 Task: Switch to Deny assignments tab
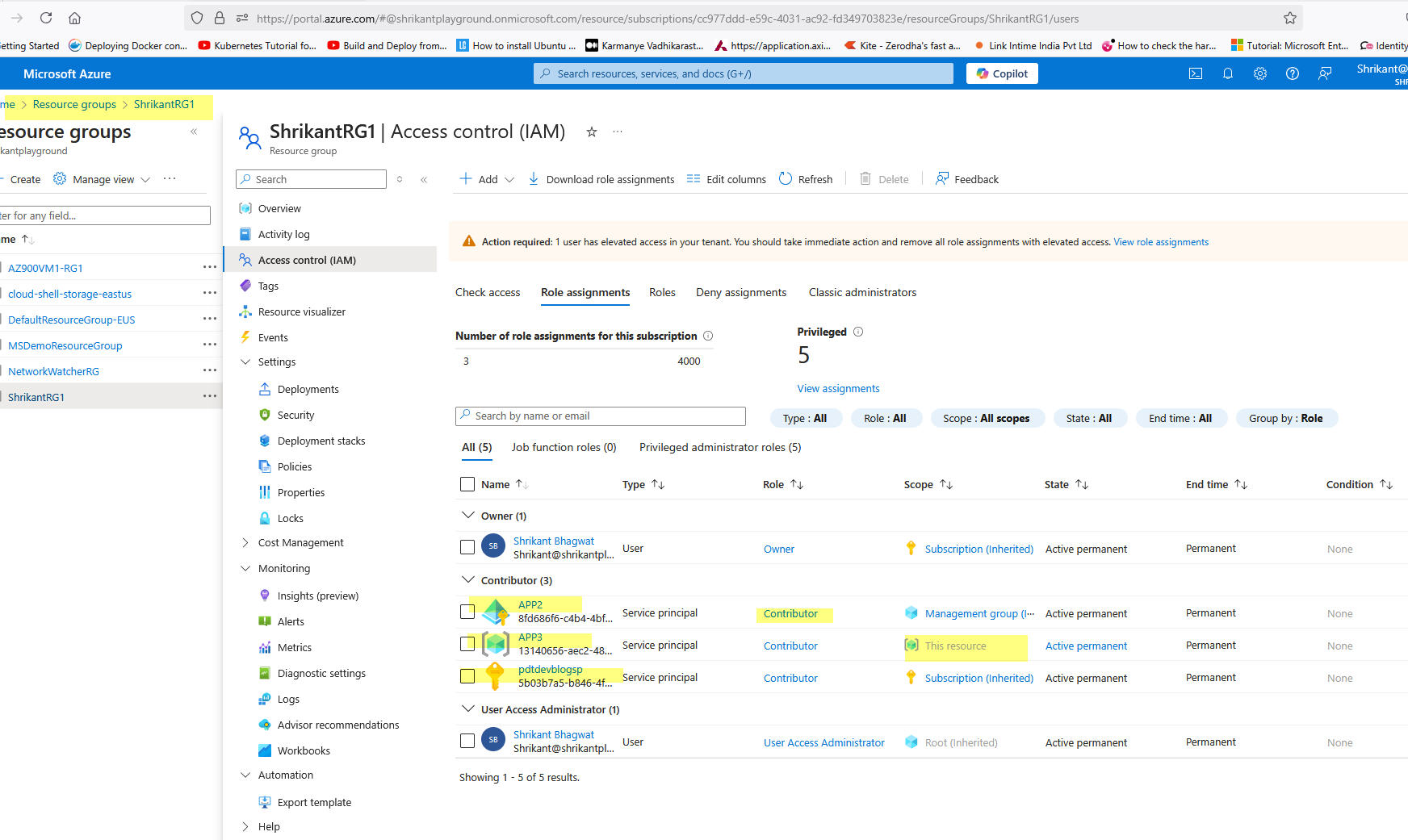741,292
